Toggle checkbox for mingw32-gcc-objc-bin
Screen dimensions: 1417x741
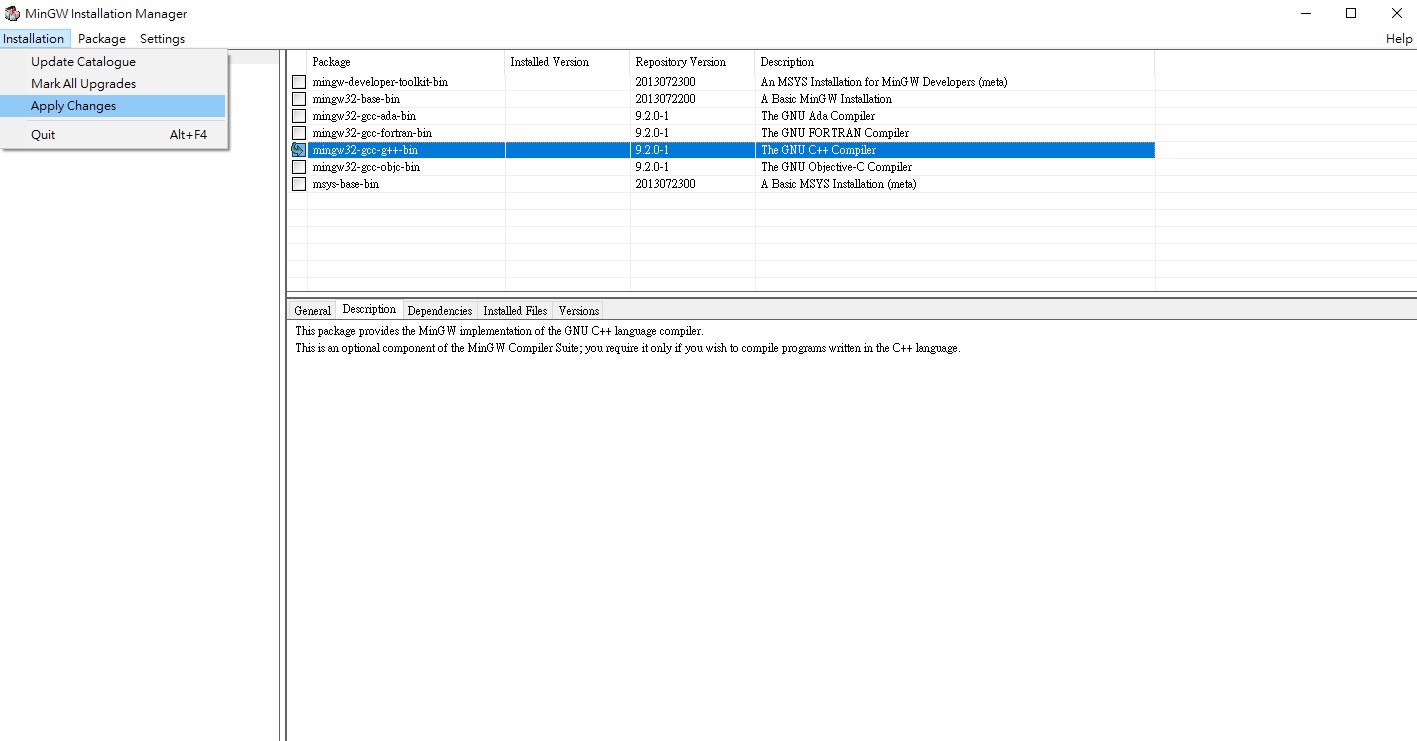298,167
